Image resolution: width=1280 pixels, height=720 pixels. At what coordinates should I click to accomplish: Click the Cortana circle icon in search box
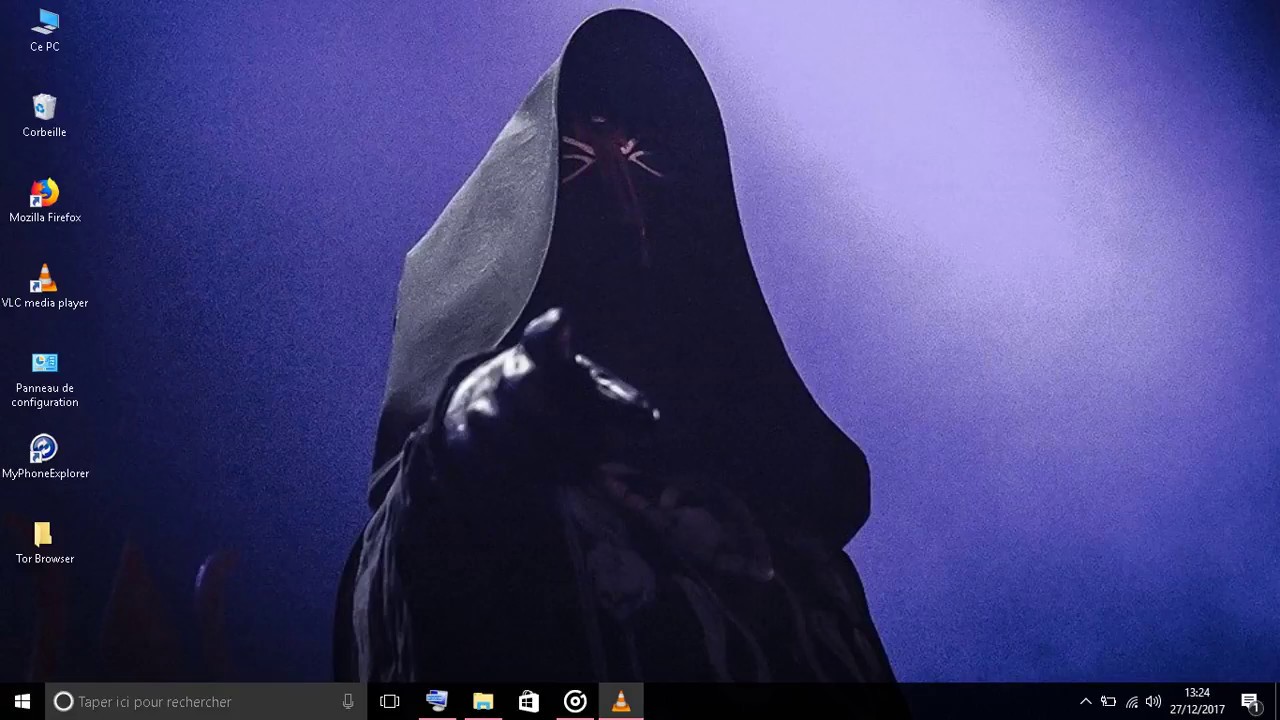pyautogui.click(x=63, y=702)
